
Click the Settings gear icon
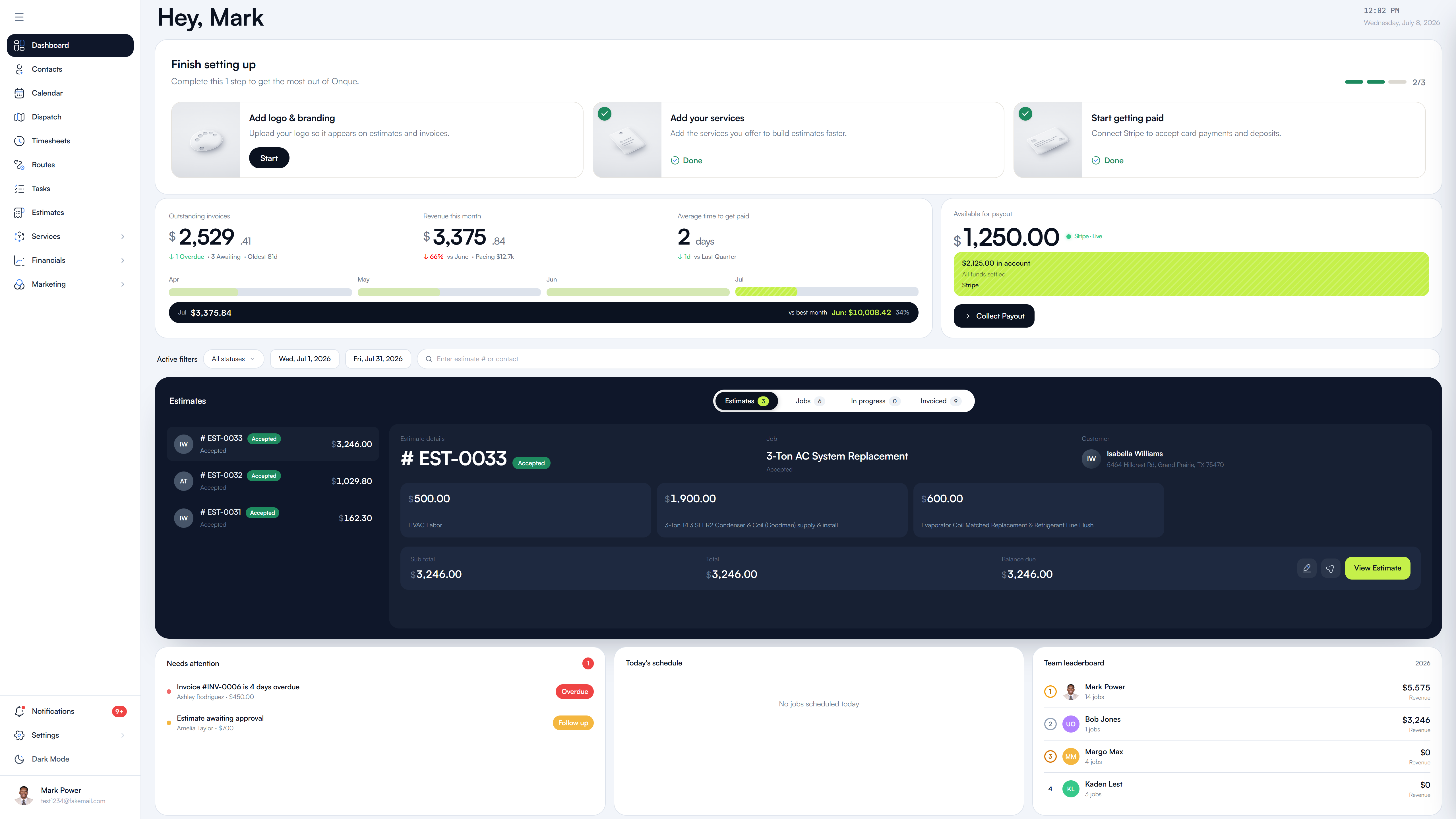point(19,735)
